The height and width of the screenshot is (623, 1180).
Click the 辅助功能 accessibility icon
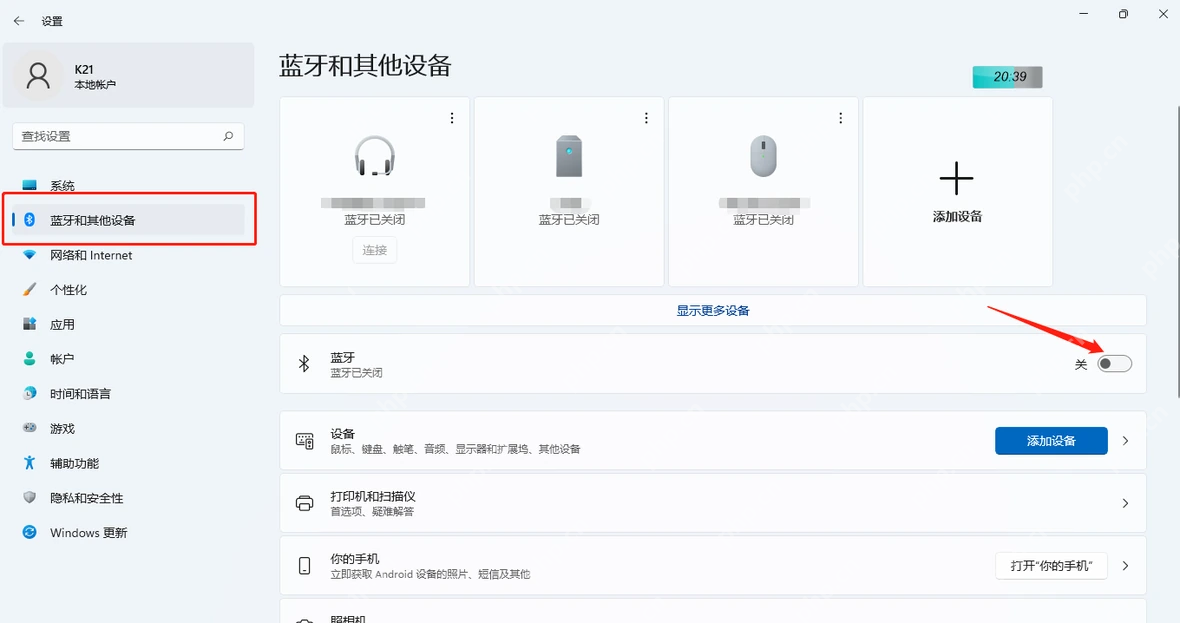[29, 463]
